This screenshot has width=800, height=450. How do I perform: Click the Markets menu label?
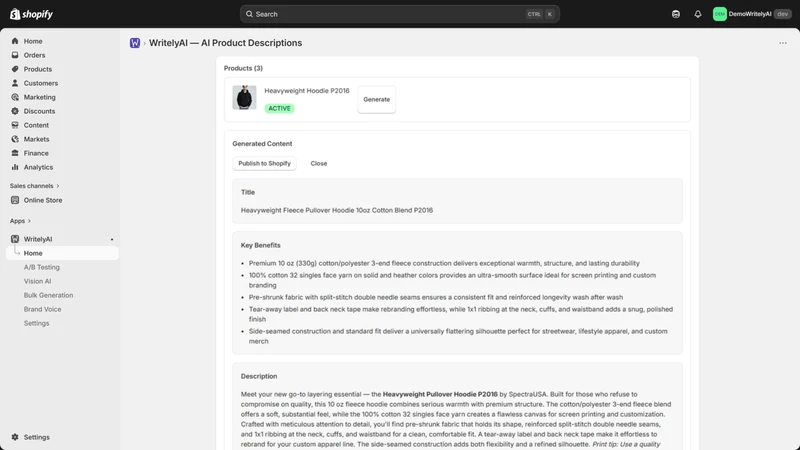click(x=36, y=139)
